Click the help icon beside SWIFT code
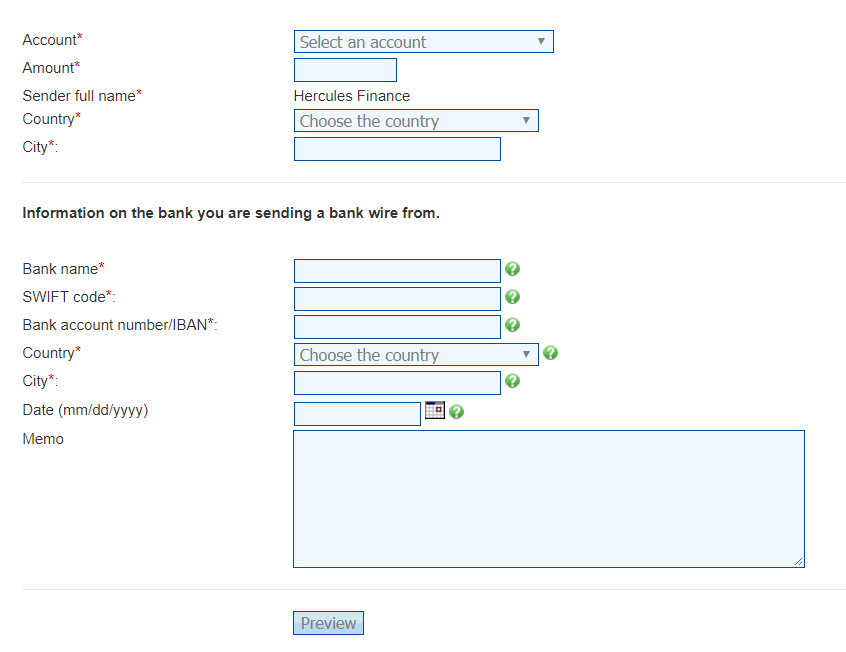The image size is (846, 652). [512, 297]
